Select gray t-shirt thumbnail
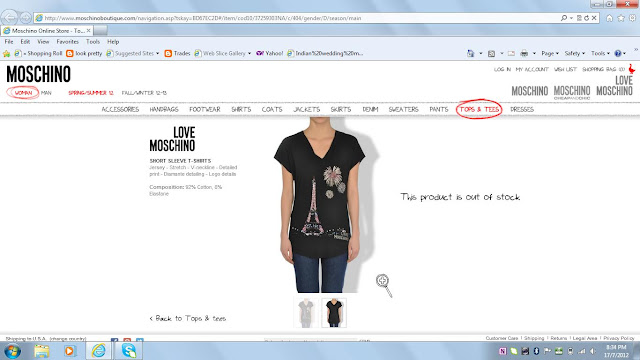 click(306, 313)
